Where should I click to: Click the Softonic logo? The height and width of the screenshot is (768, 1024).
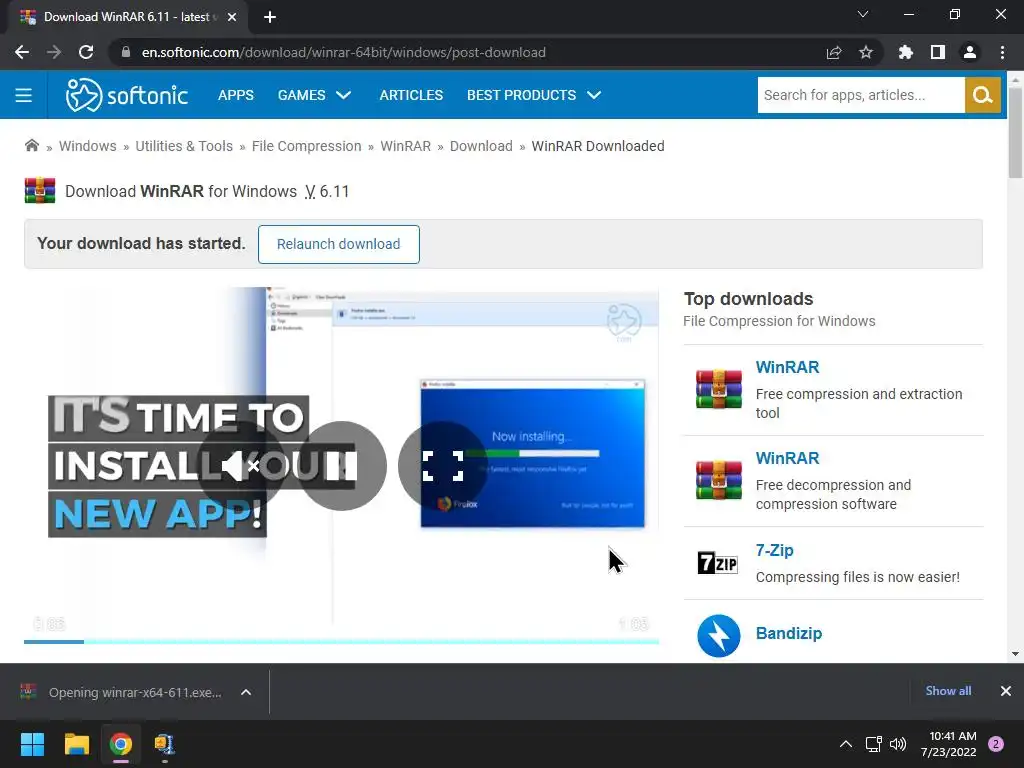click(x=127, y=95)
